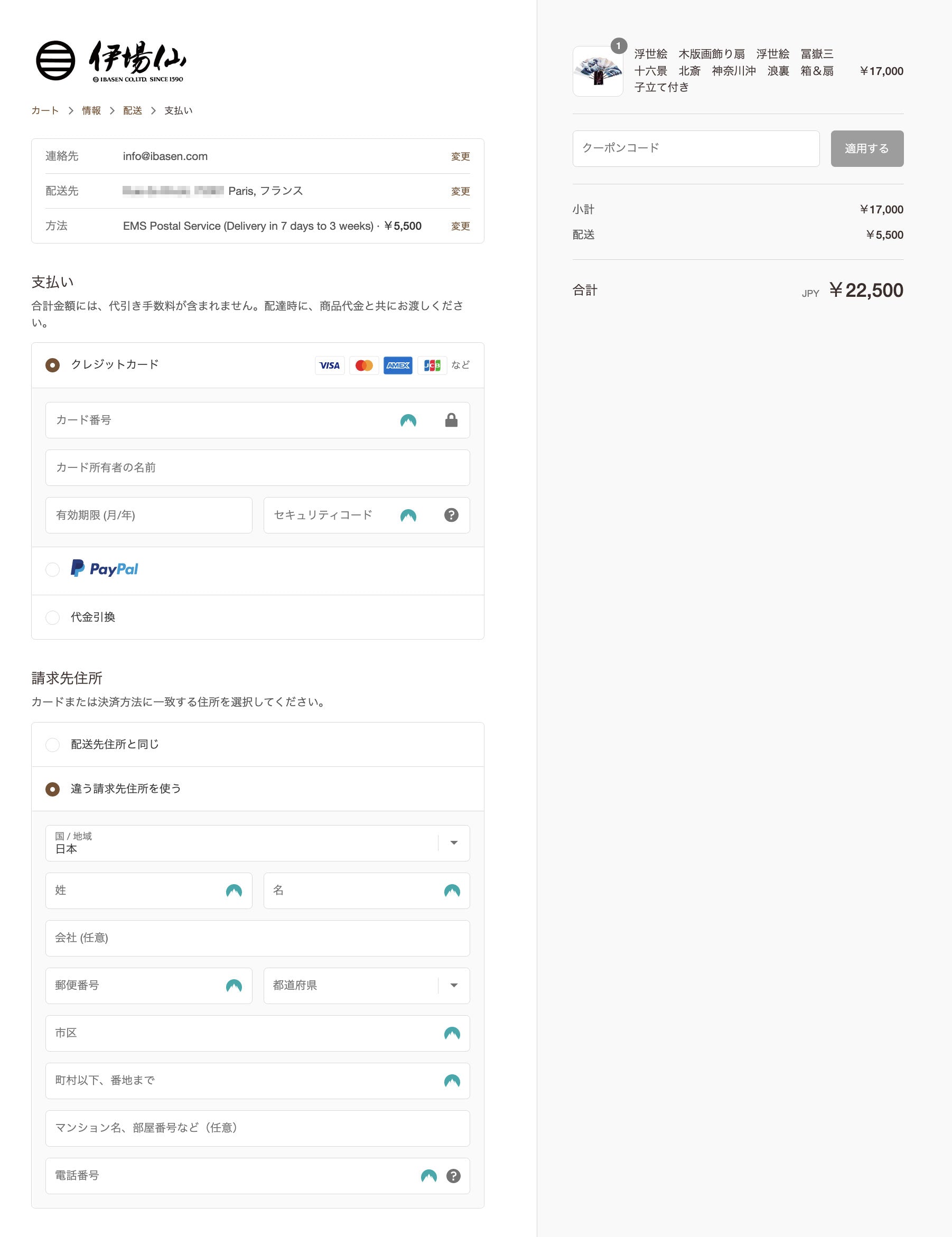952x1237 pixels.
Task: Open the 都道府県 prefecture dropdown
Action: [367, 986]
